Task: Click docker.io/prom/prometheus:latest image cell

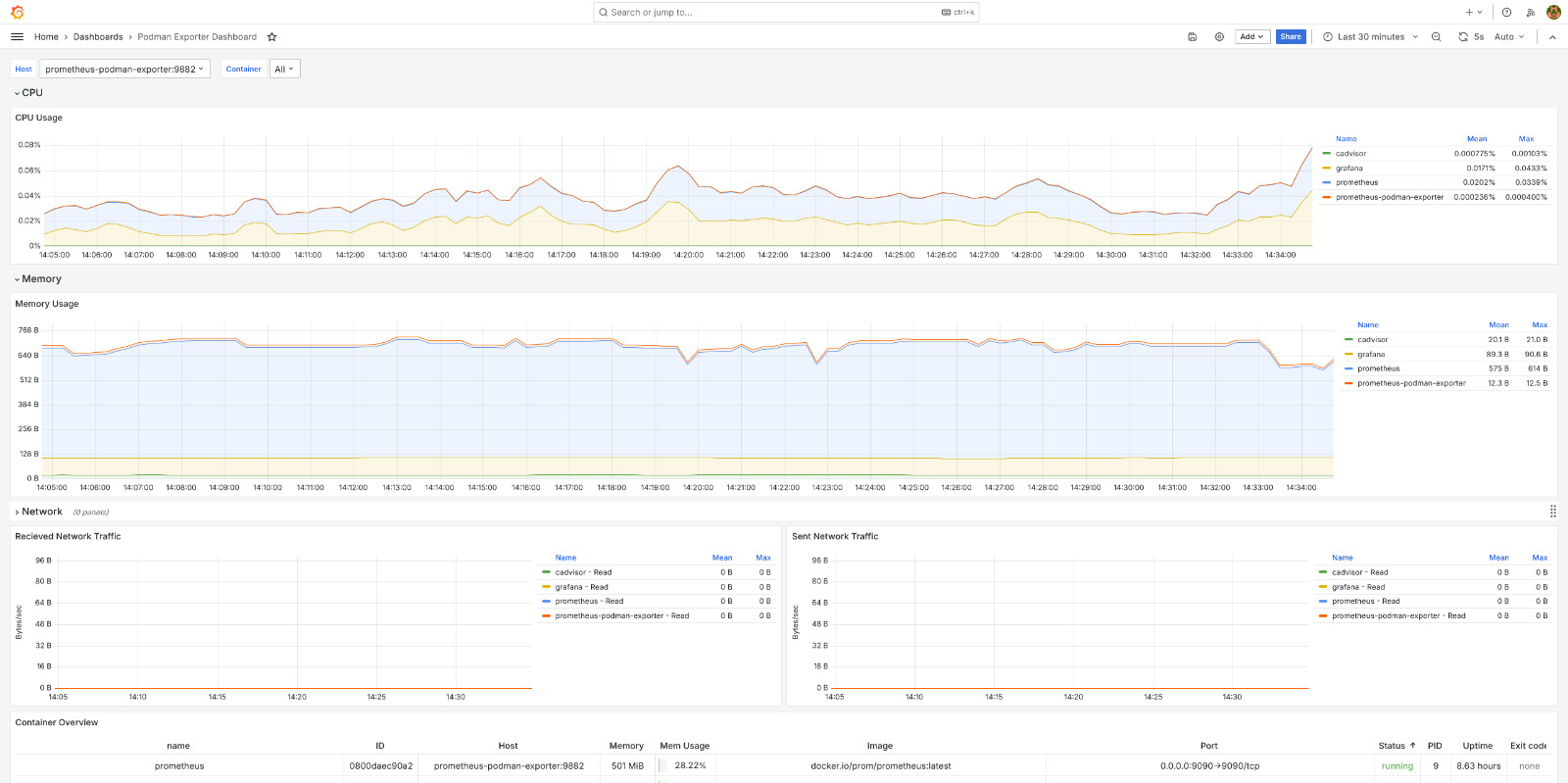Action: pos(880,766)
